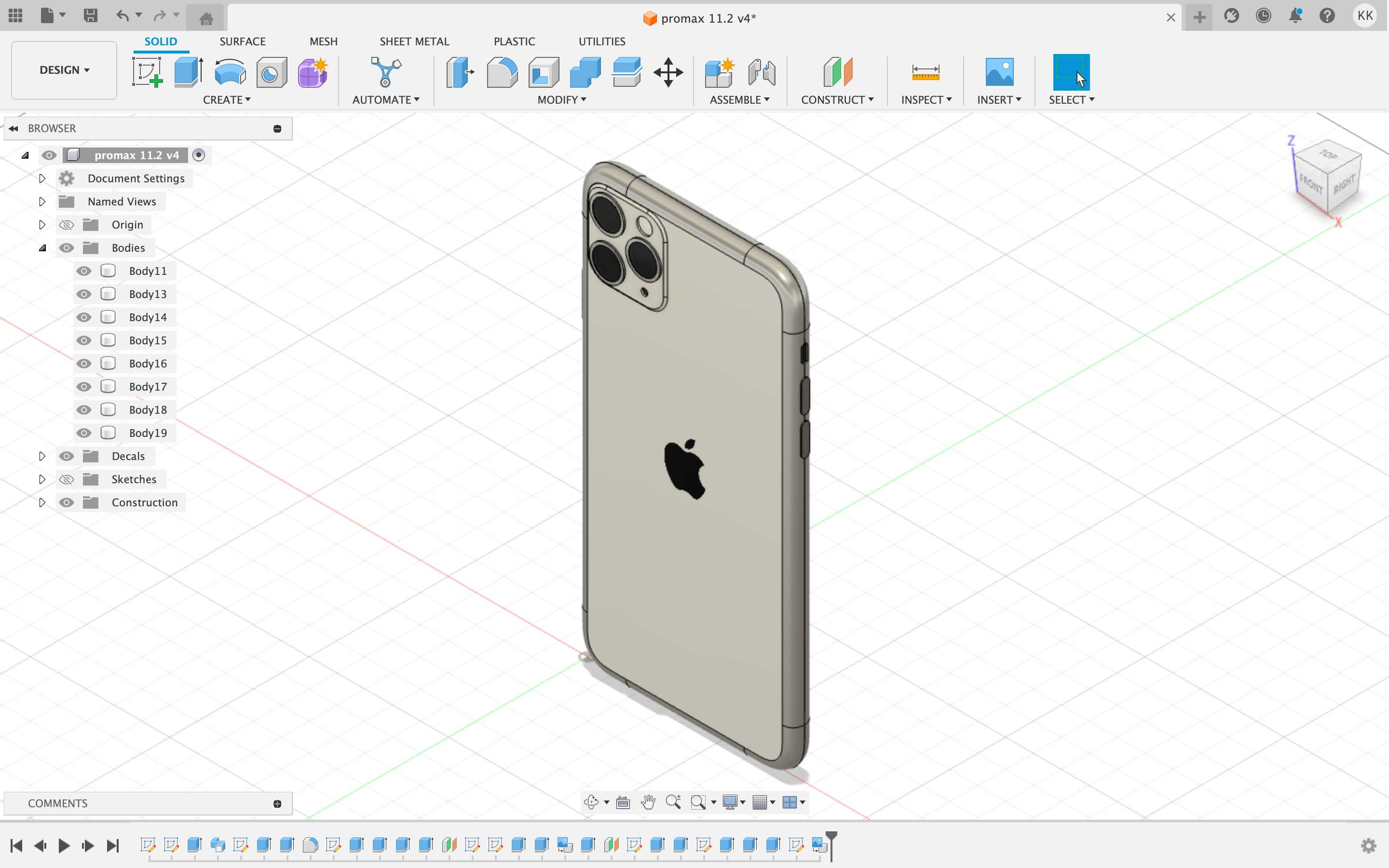The height and width of the screenshot is (868, 1389).
Task: Save the document with the disk icon
Action: pyautogui.click(x=90, y=15)
